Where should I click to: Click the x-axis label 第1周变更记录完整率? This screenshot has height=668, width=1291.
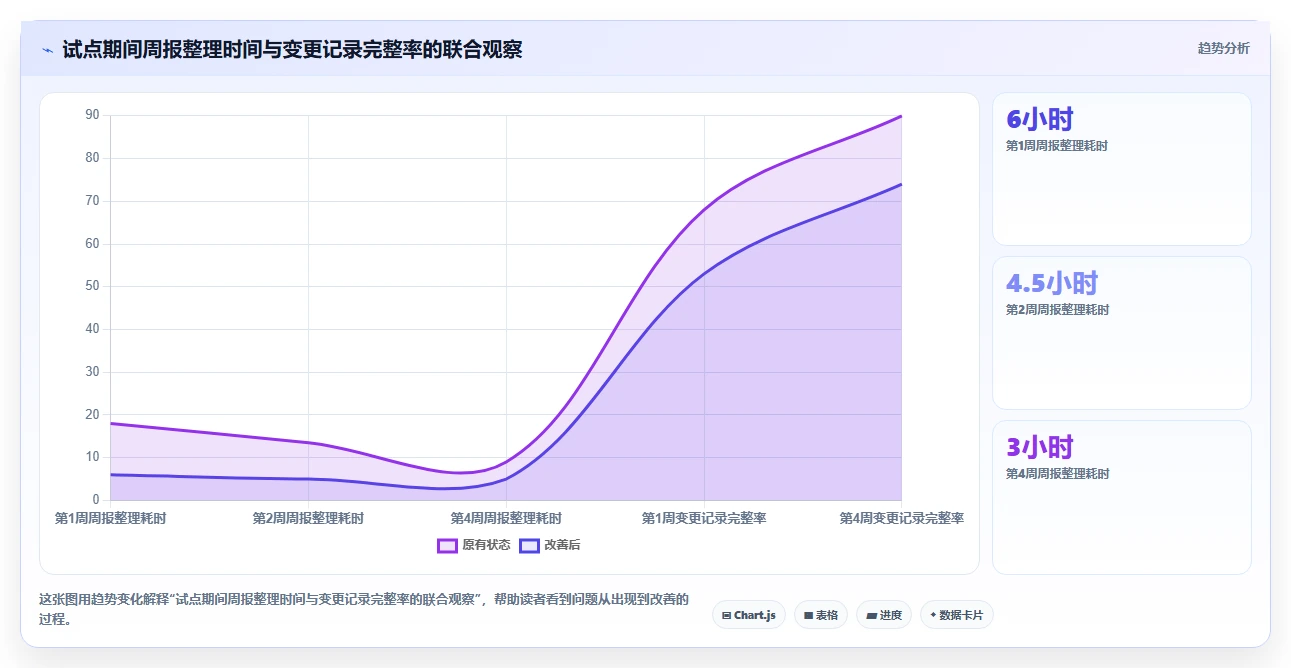point(704,518)
